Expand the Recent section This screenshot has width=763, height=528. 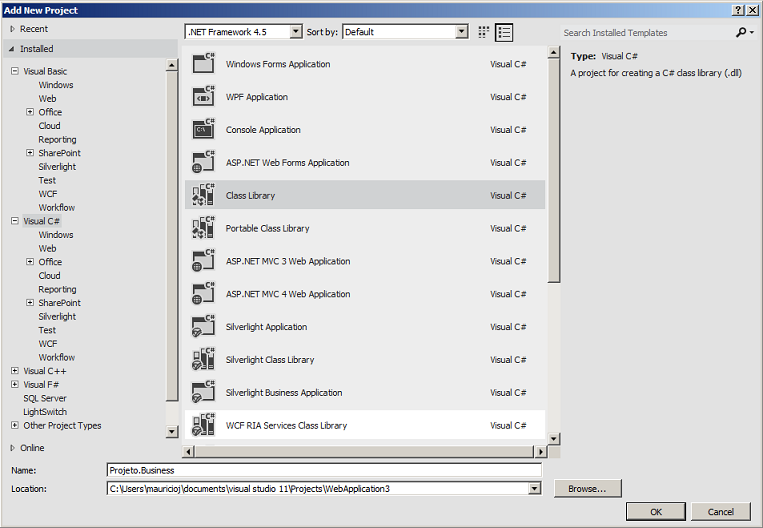13,29
